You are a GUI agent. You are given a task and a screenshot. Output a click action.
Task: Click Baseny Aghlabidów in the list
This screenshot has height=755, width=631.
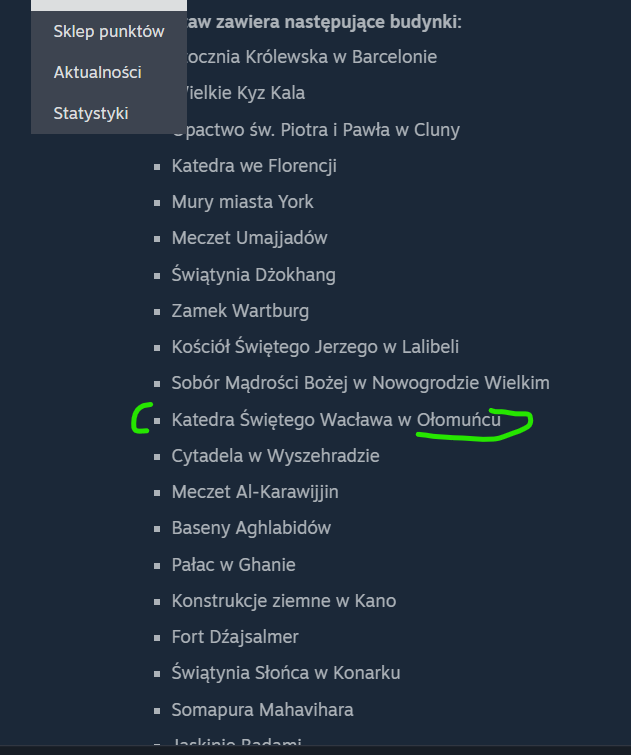[x=251, y=528]
